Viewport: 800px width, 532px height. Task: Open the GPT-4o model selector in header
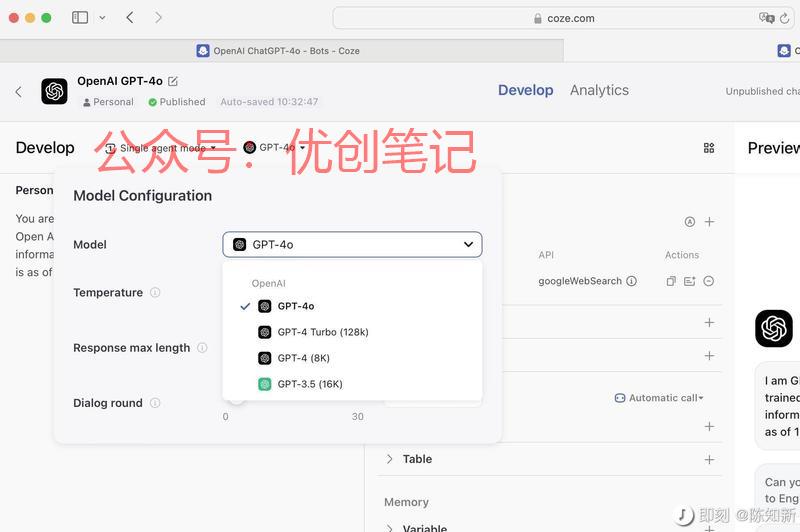pyautogui.click(x=274, y=147)
